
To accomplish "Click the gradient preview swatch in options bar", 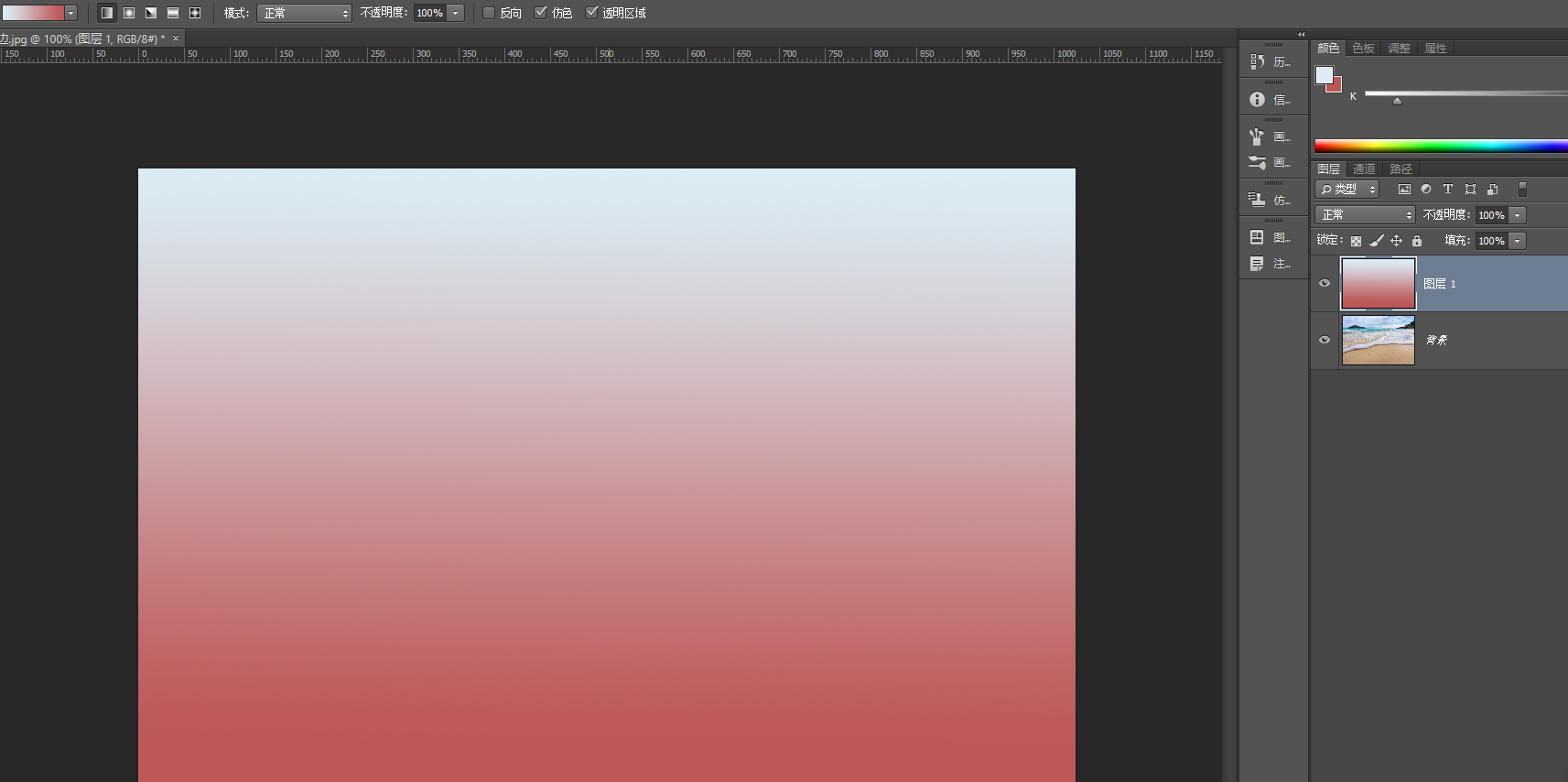I will click(x=33, y=13).
